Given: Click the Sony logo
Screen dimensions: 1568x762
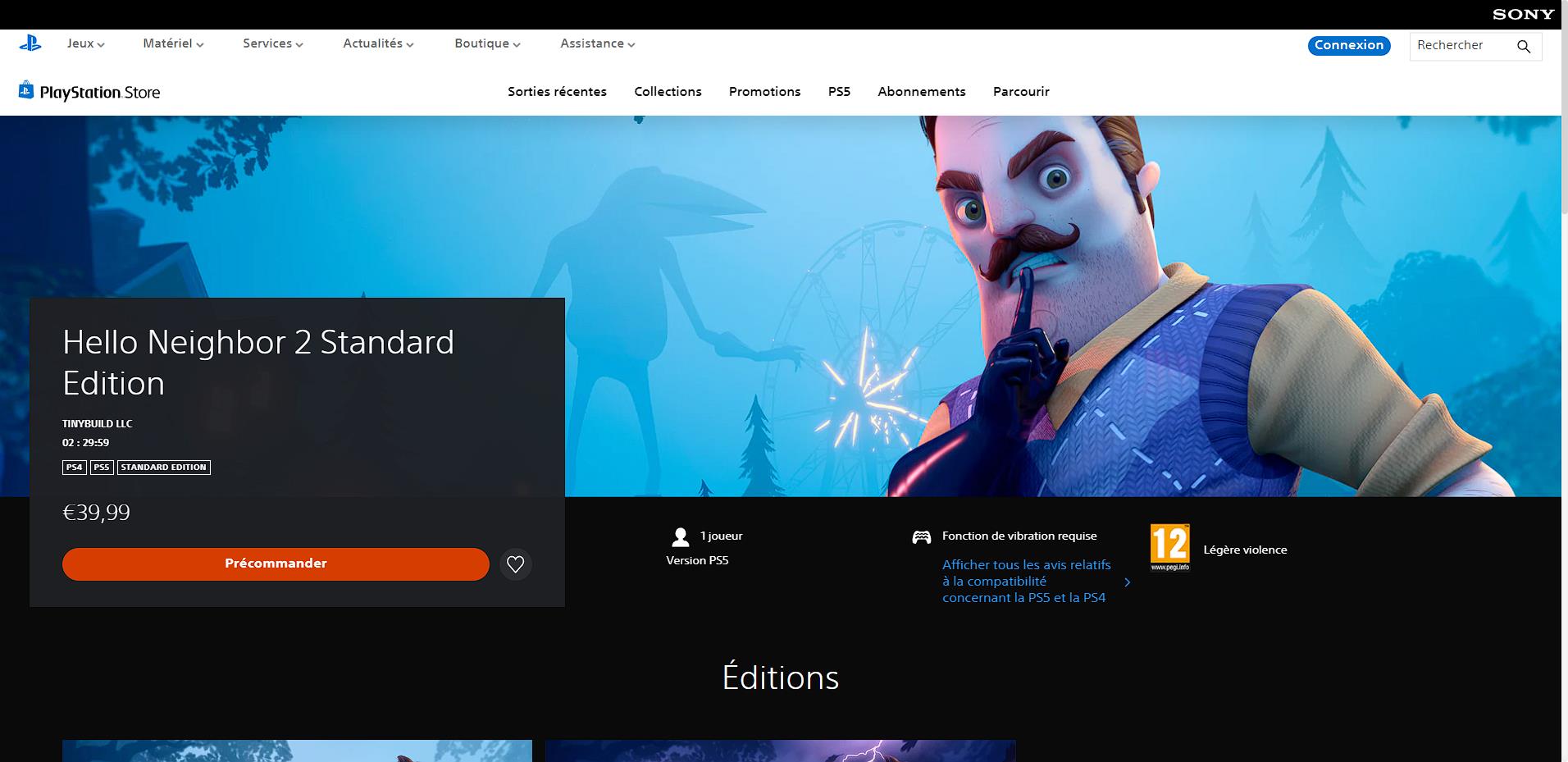Looking at the screenshot, I should pos(1523,13).
